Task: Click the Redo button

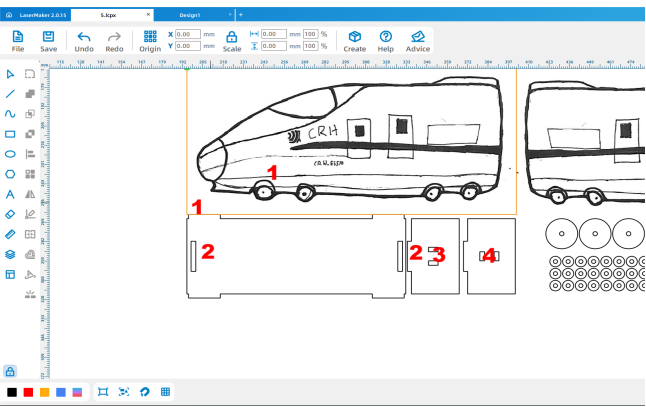Action: coord(114,41)
